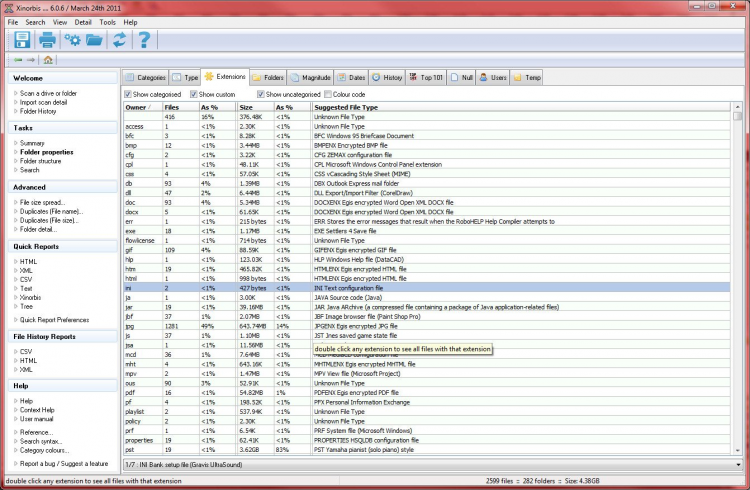Click the Save floppy disk icon
Screen dimensions: 750x490
[21, 40]
